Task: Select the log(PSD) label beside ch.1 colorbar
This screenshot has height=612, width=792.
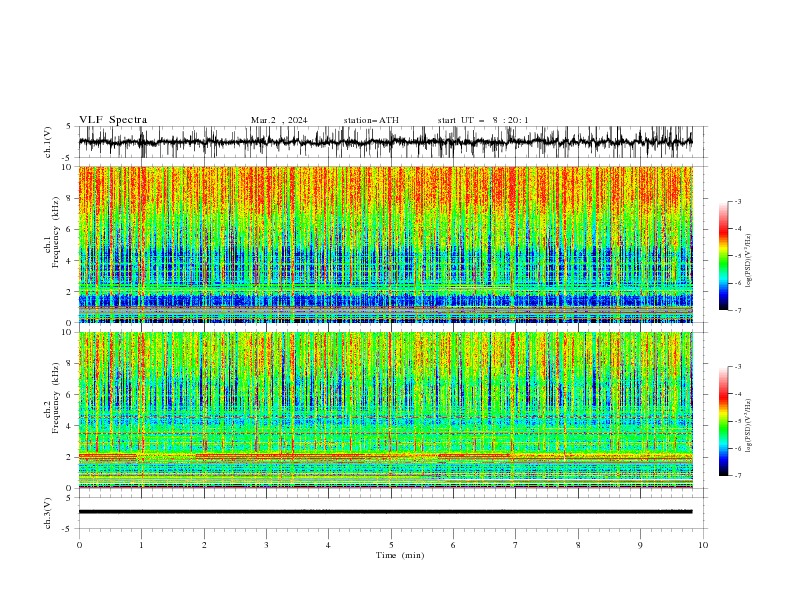Action: point(748,261)
